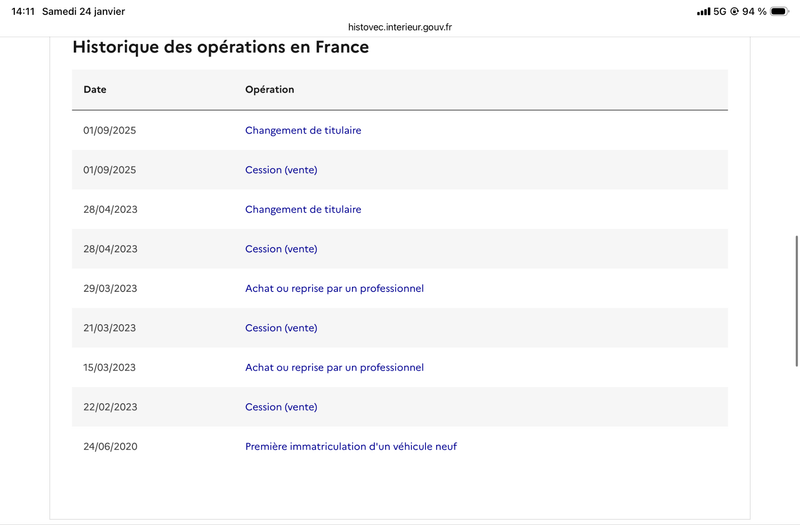The width and height of the screenshot is (800, 525).
Task: Open Cession (vente) dated 01/09/2025
Action: (281, 170)
